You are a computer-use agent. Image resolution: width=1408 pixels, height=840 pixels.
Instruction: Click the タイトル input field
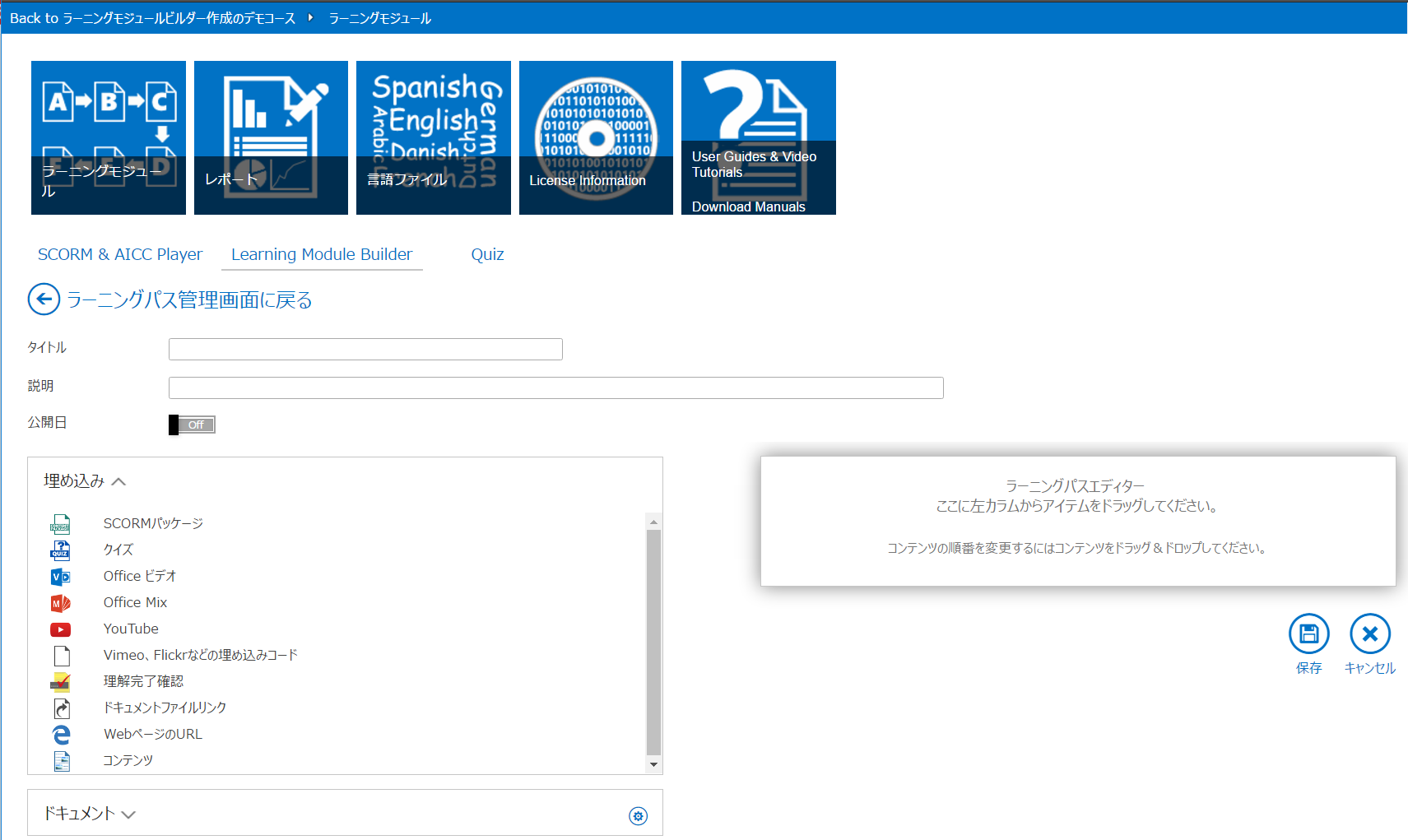pos(365,349)
